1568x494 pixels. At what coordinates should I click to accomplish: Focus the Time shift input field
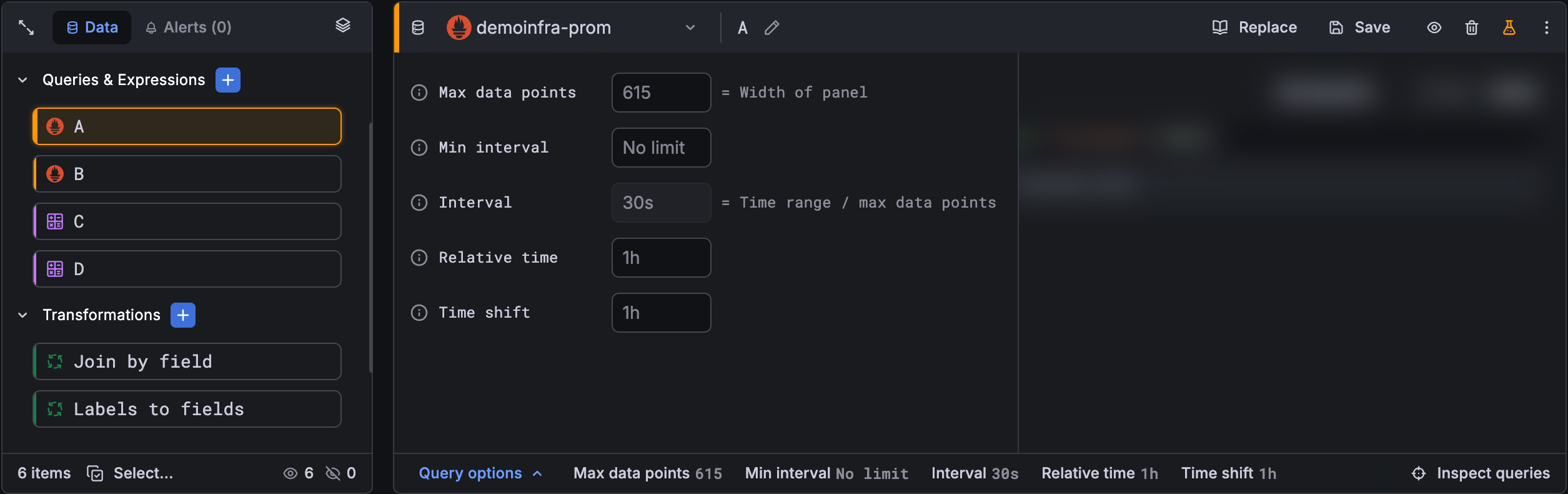point(662,313)
